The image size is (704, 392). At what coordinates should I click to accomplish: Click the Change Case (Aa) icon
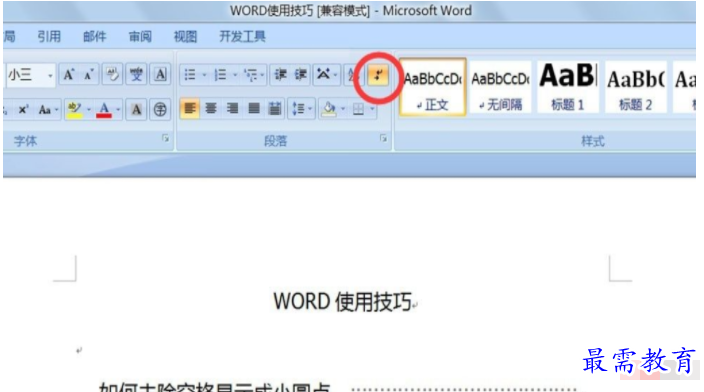(45, 109)
